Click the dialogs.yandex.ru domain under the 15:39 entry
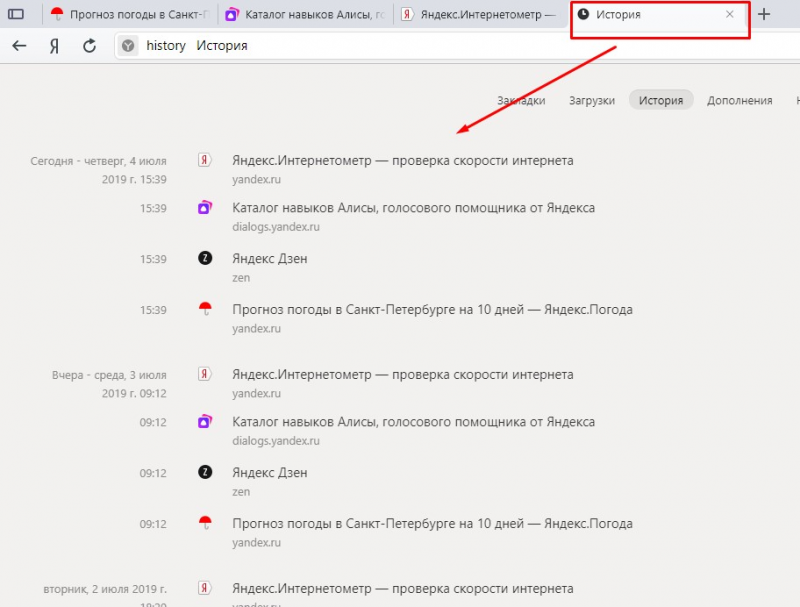 pyautogui.click(x=276, y=227)
